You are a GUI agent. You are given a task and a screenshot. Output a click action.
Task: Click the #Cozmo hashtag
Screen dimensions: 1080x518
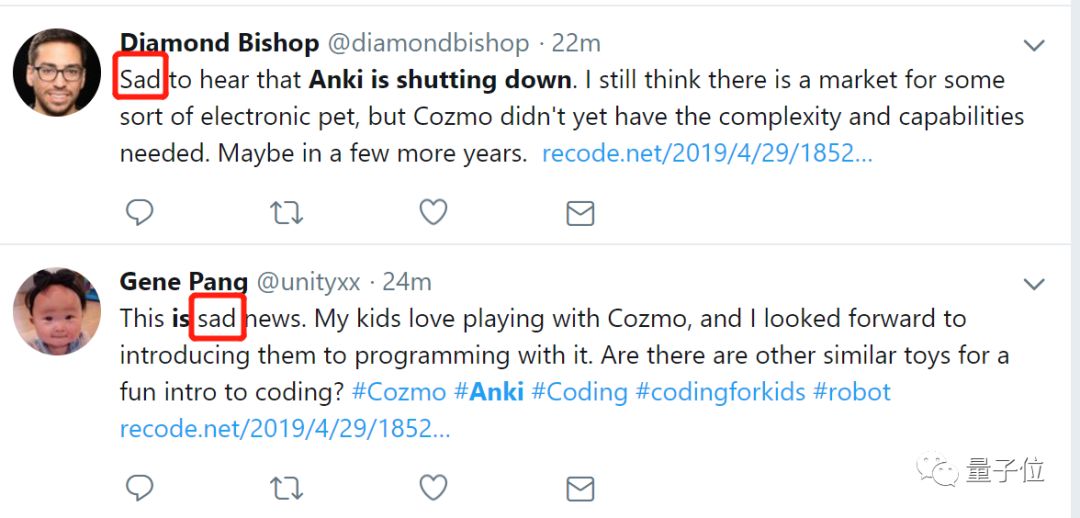pyautogui.click(x=398, y=391)
